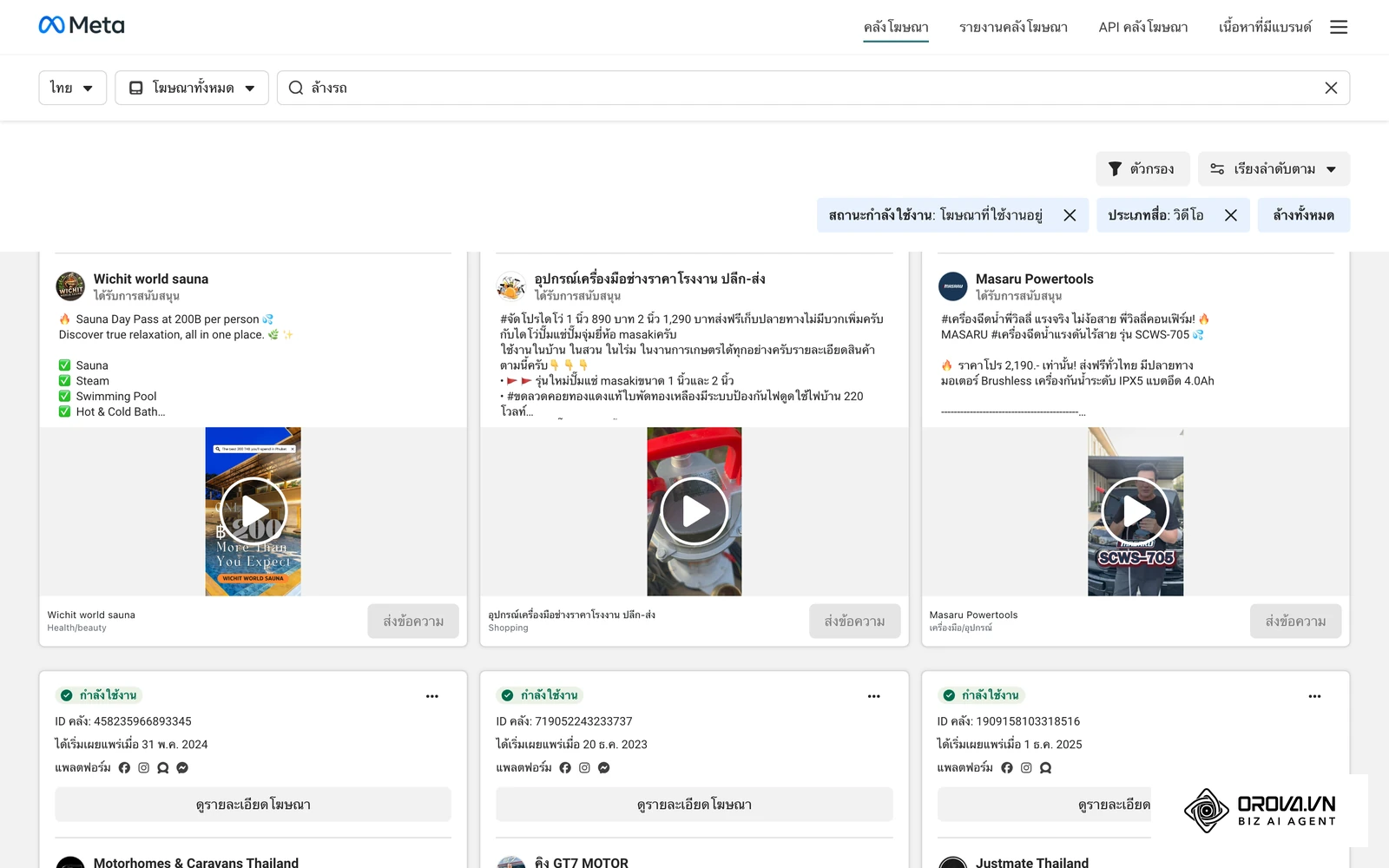The height and width of the screenshot is (868, 1389).
Task: Click ล้างทั้งหมด to clear all filters
Action: click(x=1303, y=215)
